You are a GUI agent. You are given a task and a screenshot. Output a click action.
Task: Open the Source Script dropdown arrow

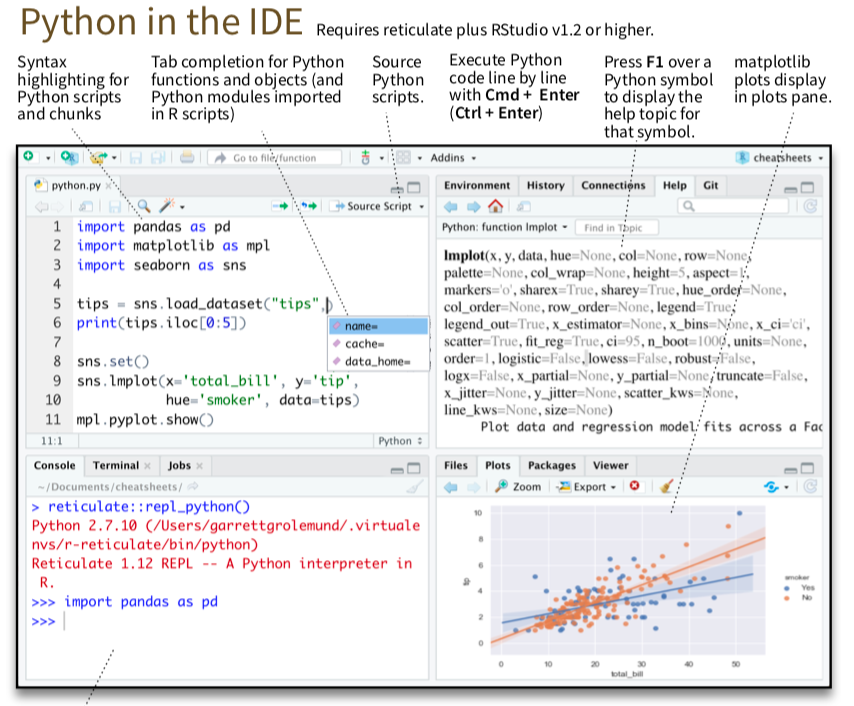click(x=422, y=207)
